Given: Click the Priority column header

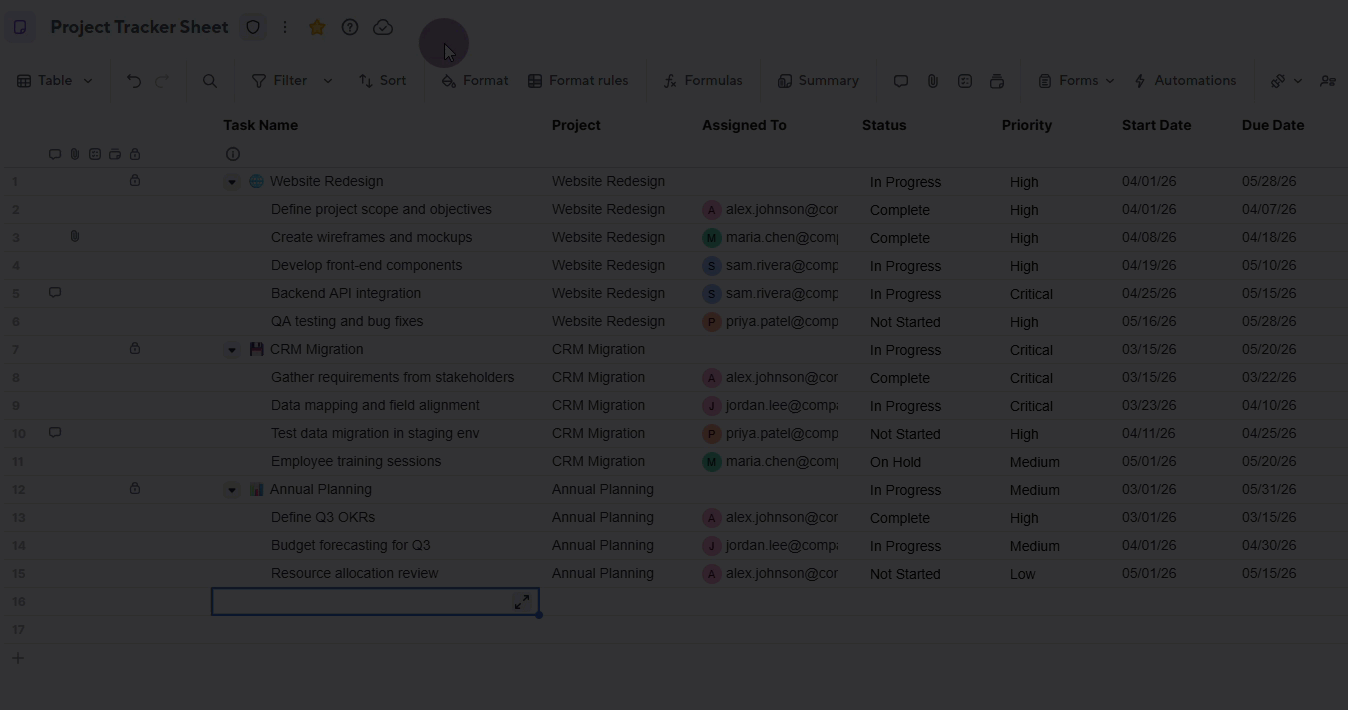Looking at the screenshot, I should point(1027,125).
